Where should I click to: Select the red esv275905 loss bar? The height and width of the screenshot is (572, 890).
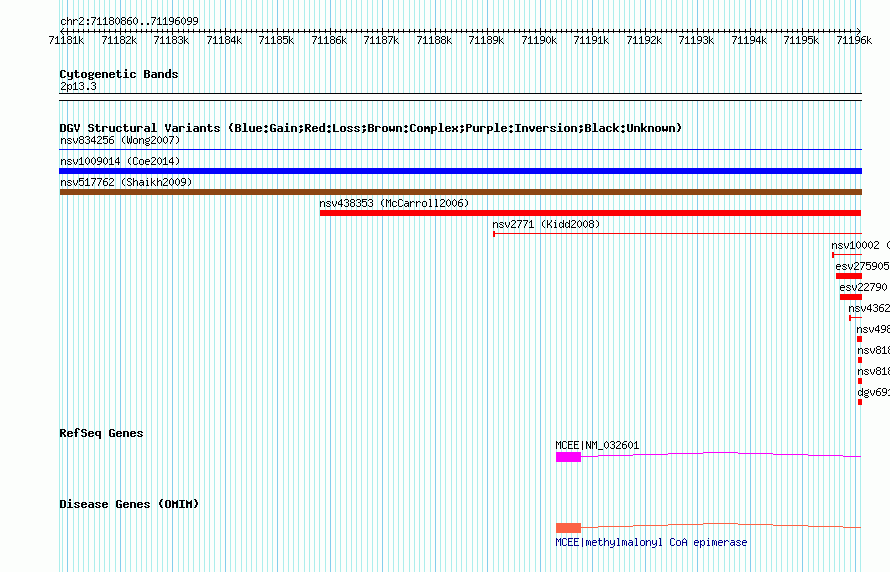pos(849,276)
